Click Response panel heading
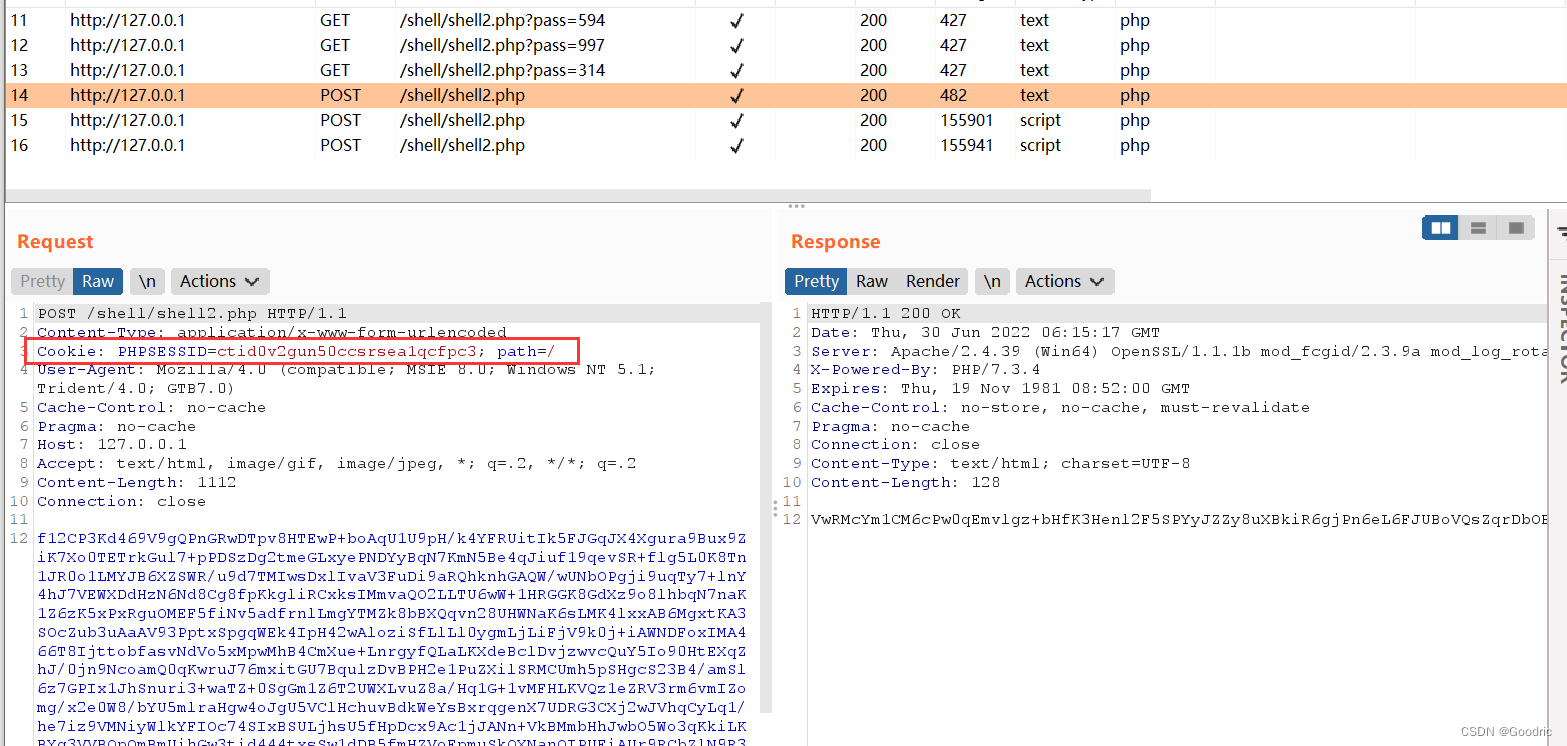1567x746 pixels. tap(835, 241)
